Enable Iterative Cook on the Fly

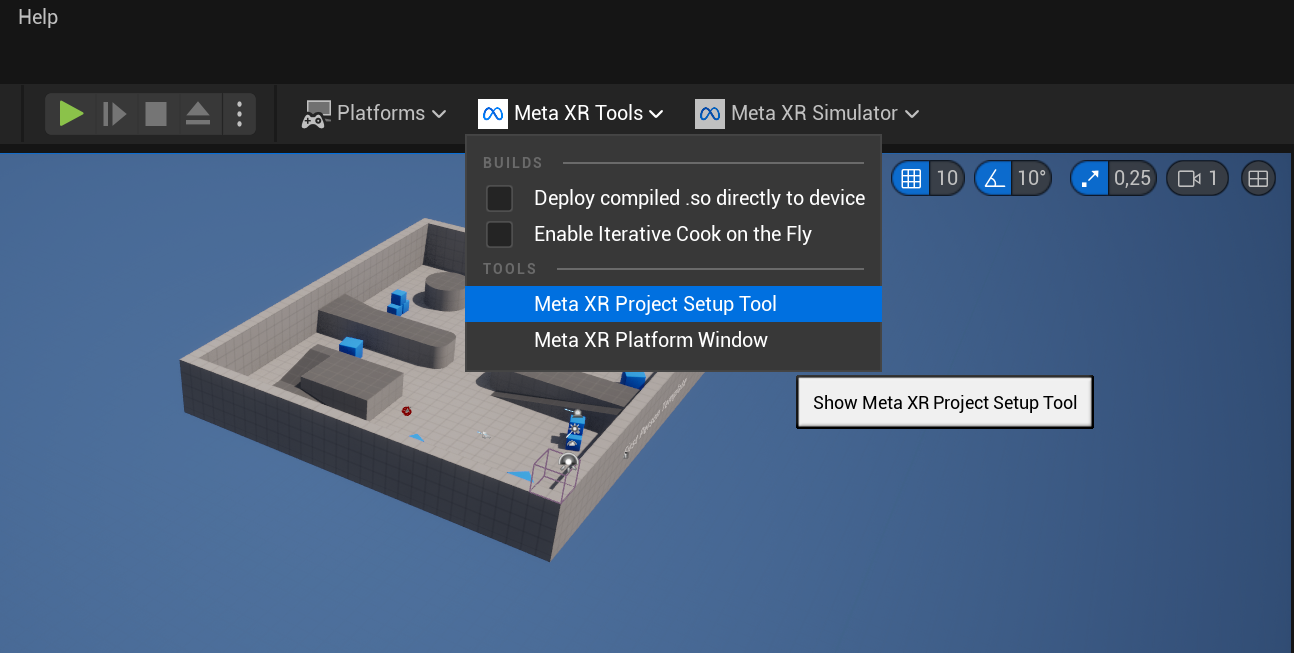coord(499,233)
